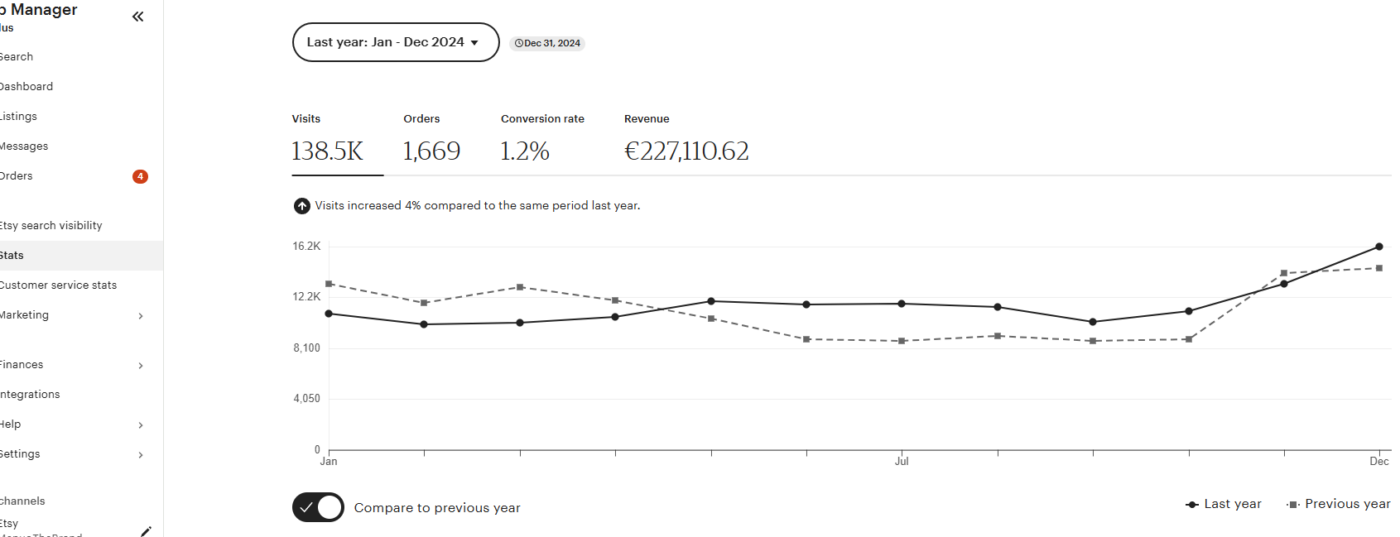Click the December data point on solid line
The height and width of the screenshot is (537, 1400).
pyautogui.click(x=1379, y=246)
